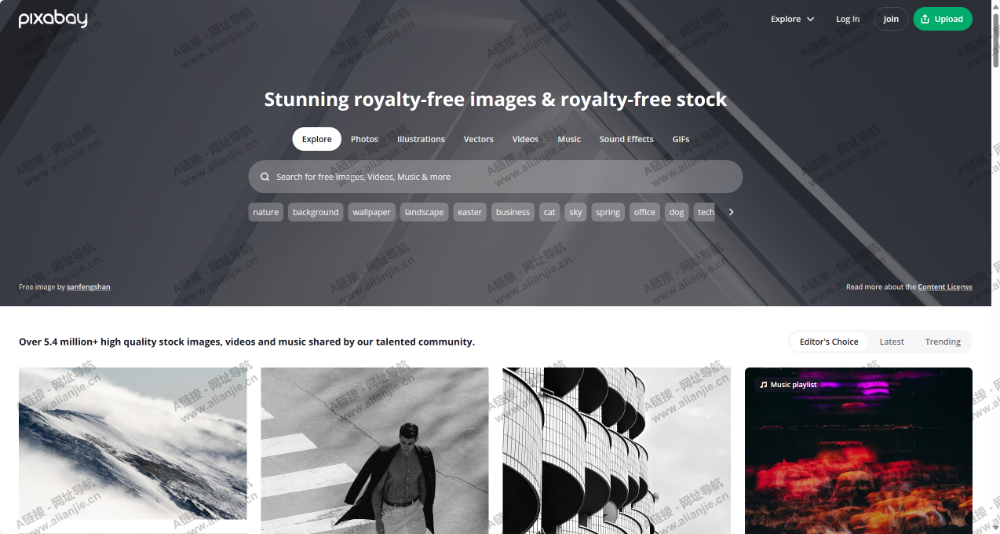Select the Editor's Choice toggle option
Screen dimensions: 1000x534
click(x=828, y=342)
